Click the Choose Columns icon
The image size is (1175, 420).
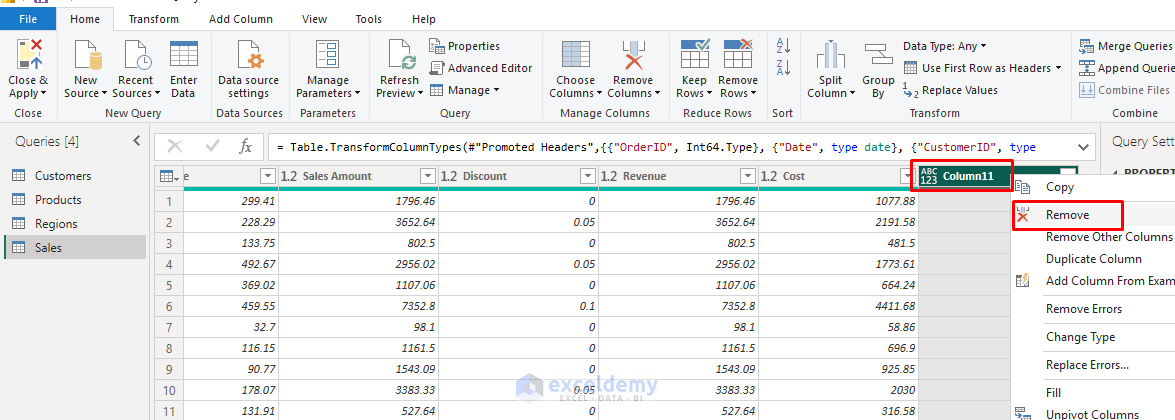[x=576, y=55]
